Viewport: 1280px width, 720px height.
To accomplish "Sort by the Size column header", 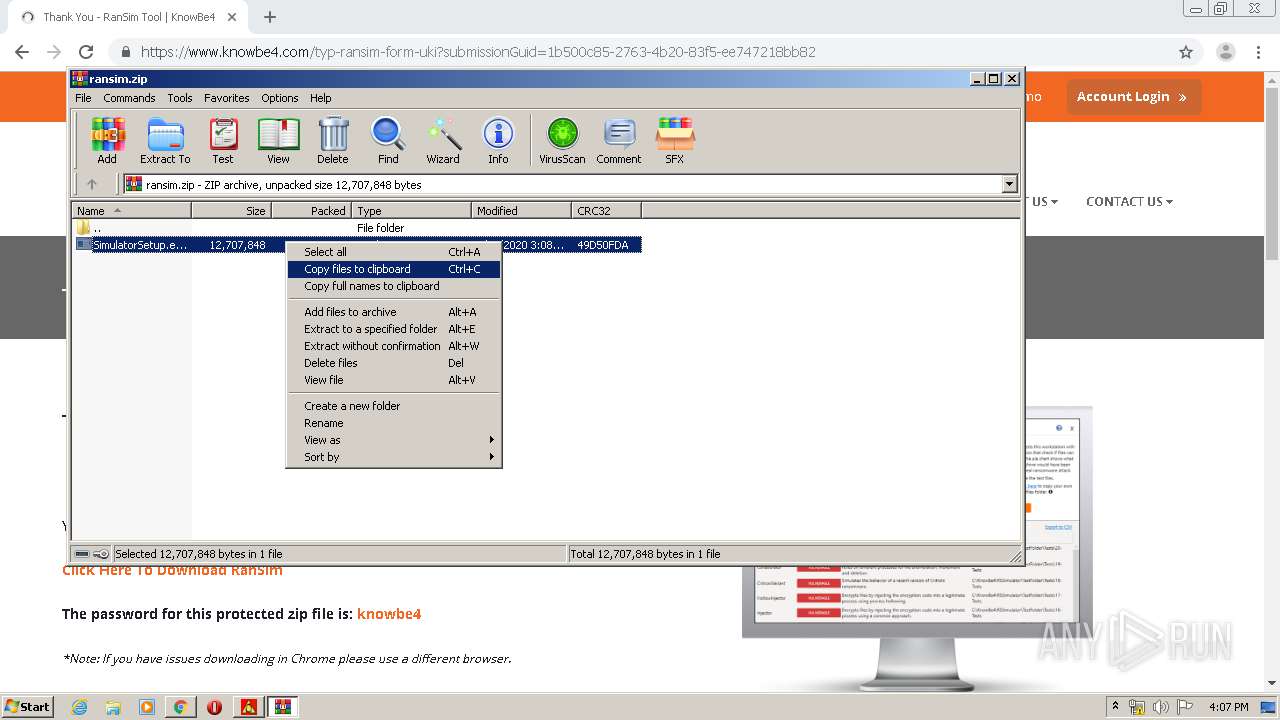I will (x=231, y=210).
